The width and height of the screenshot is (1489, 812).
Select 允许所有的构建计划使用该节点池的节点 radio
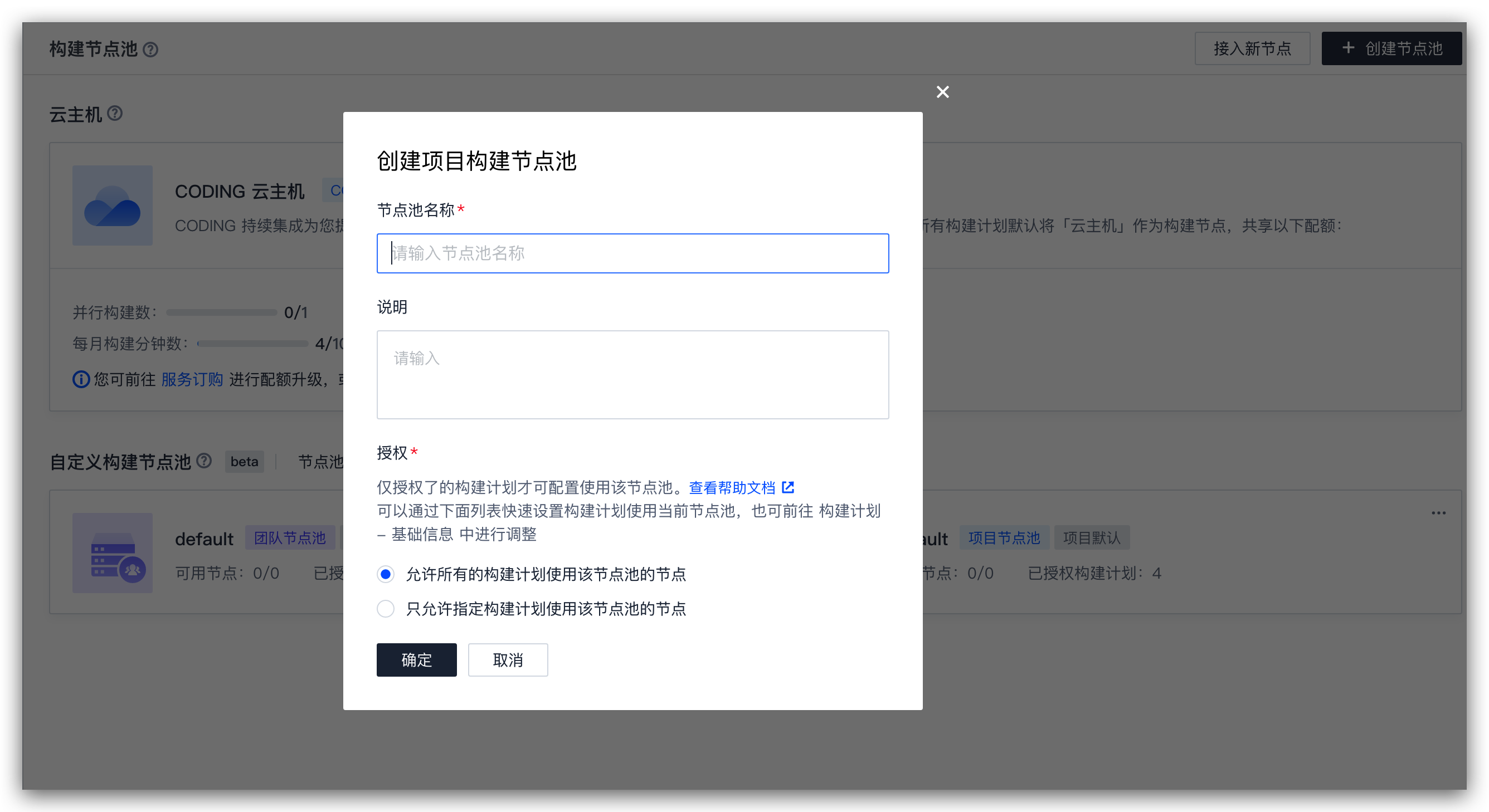tap(386, 574)
